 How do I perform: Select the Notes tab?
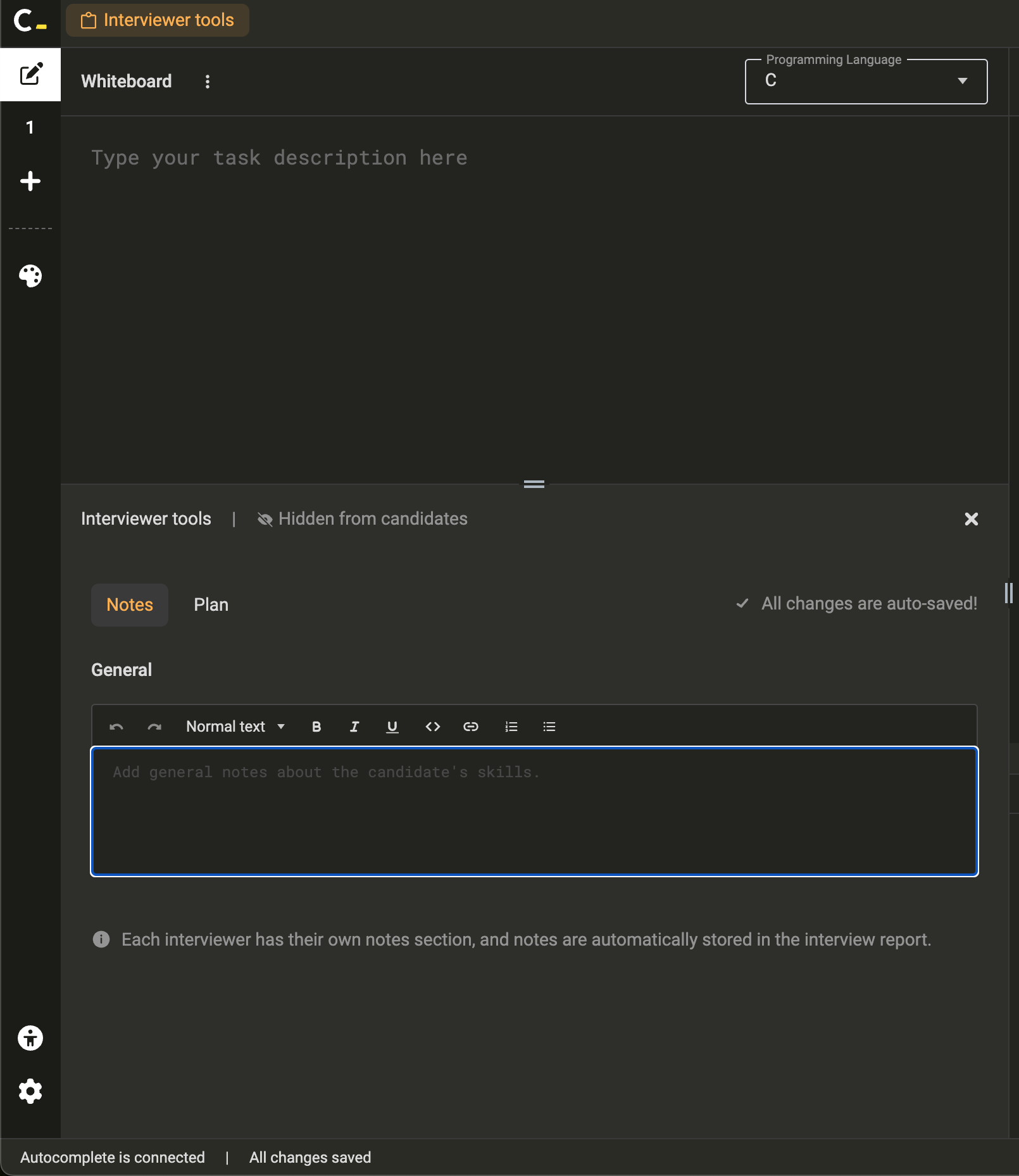coord(130,605)
